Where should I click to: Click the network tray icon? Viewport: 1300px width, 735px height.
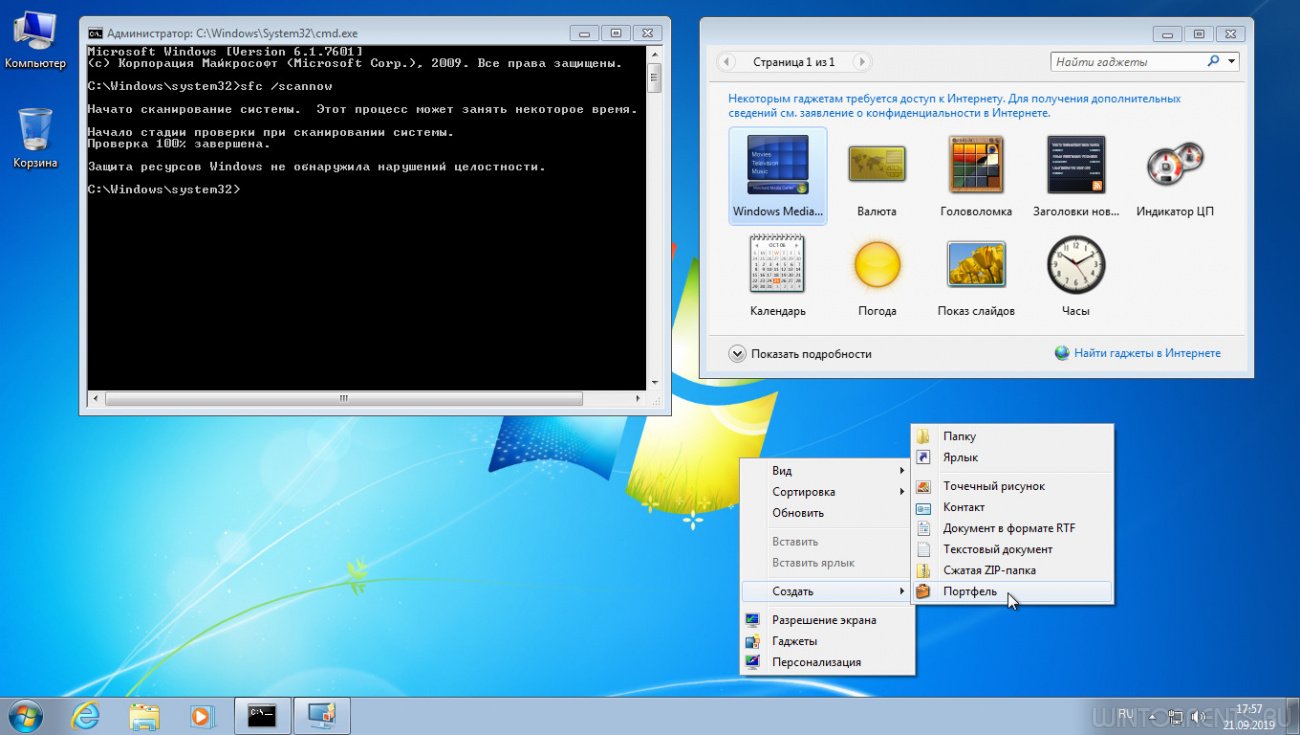pyautogui.click(x=1177, y=717)
